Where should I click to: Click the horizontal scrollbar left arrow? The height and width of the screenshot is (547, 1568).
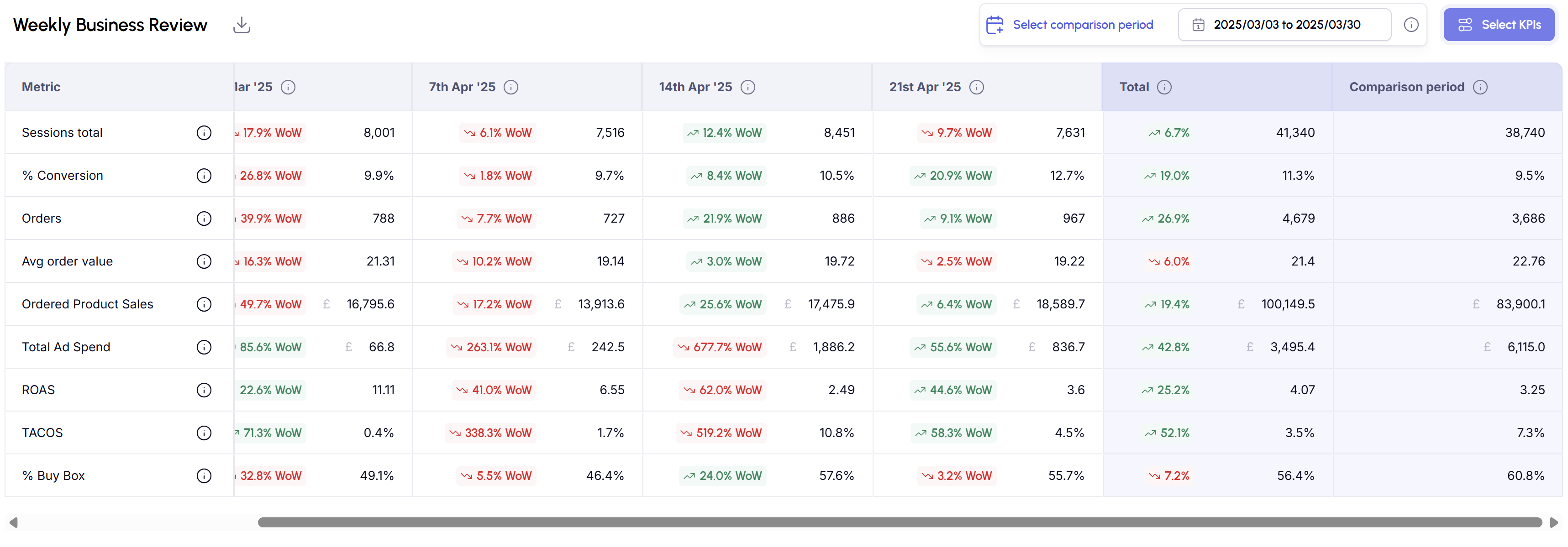click(x=13, y=523)
